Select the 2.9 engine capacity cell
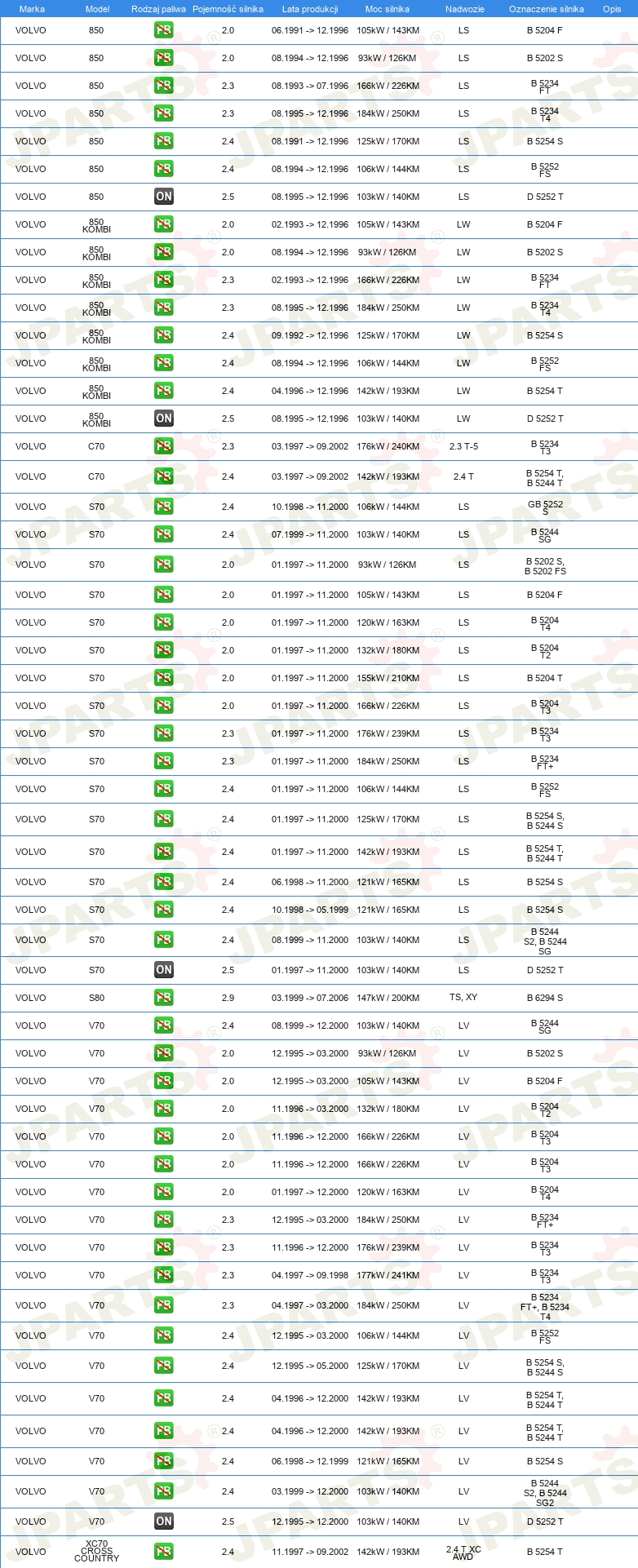638x1568 pixels. click(x=228, y=998)
